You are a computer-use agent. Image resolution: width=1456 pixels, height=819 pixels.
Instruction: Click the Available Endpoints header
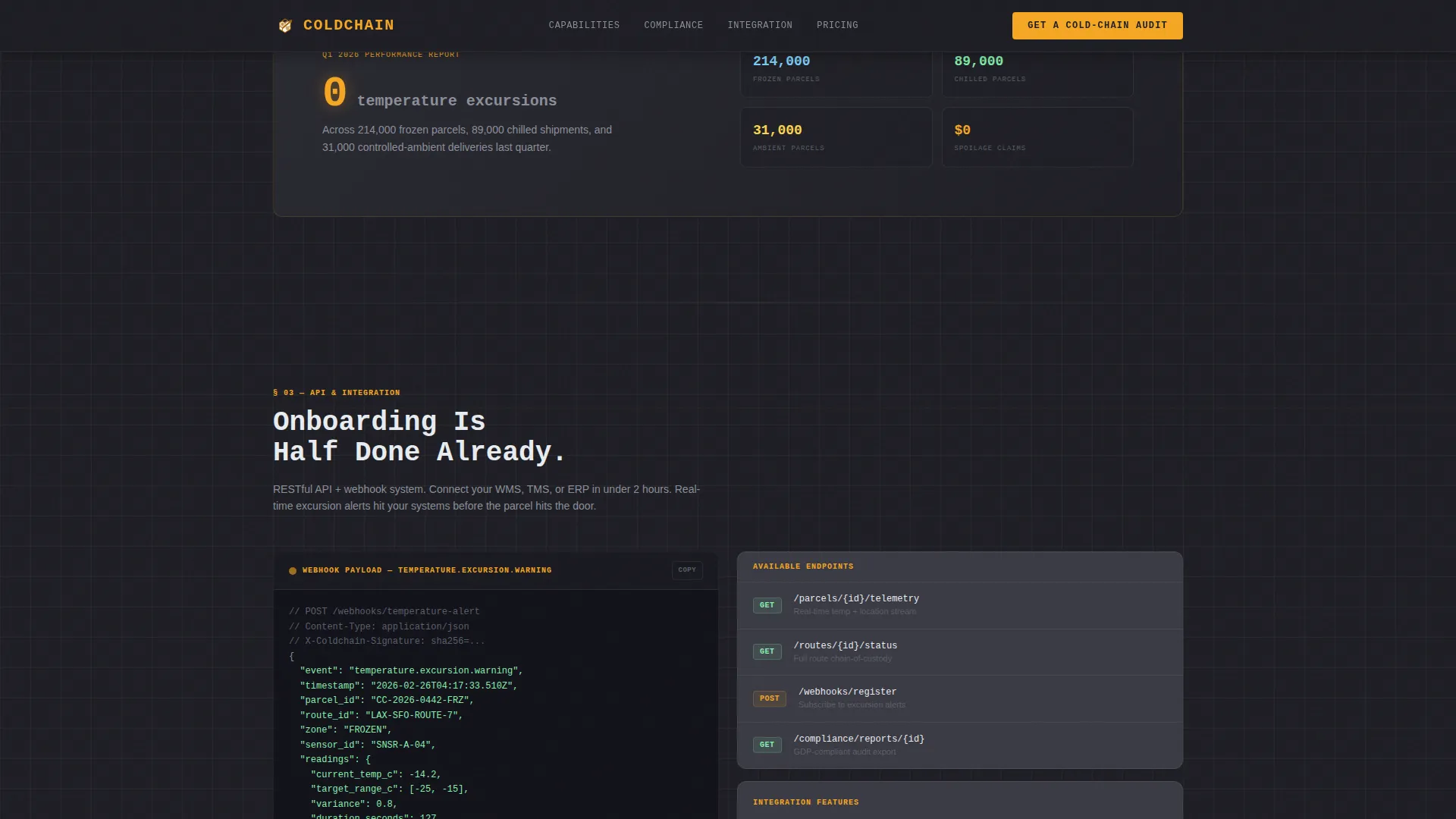tap(803, 566)
